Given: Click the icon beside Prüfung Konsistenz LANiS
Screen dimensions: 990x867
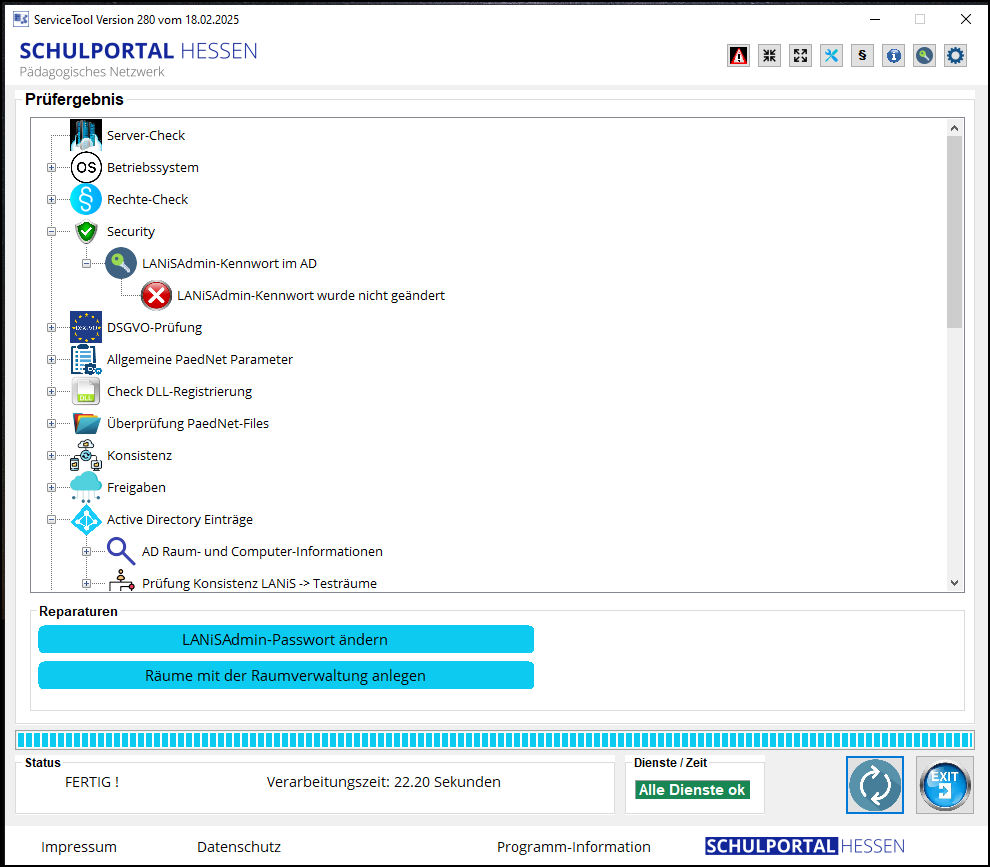Looking at the screenshot, I should pyautogui.click(x=121, y=581).
